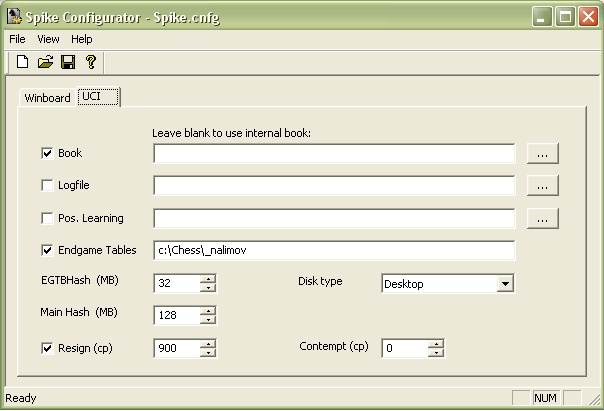Click the Resign value field showing 900
This screenshot has height=411, width=604.
[177, 348]
